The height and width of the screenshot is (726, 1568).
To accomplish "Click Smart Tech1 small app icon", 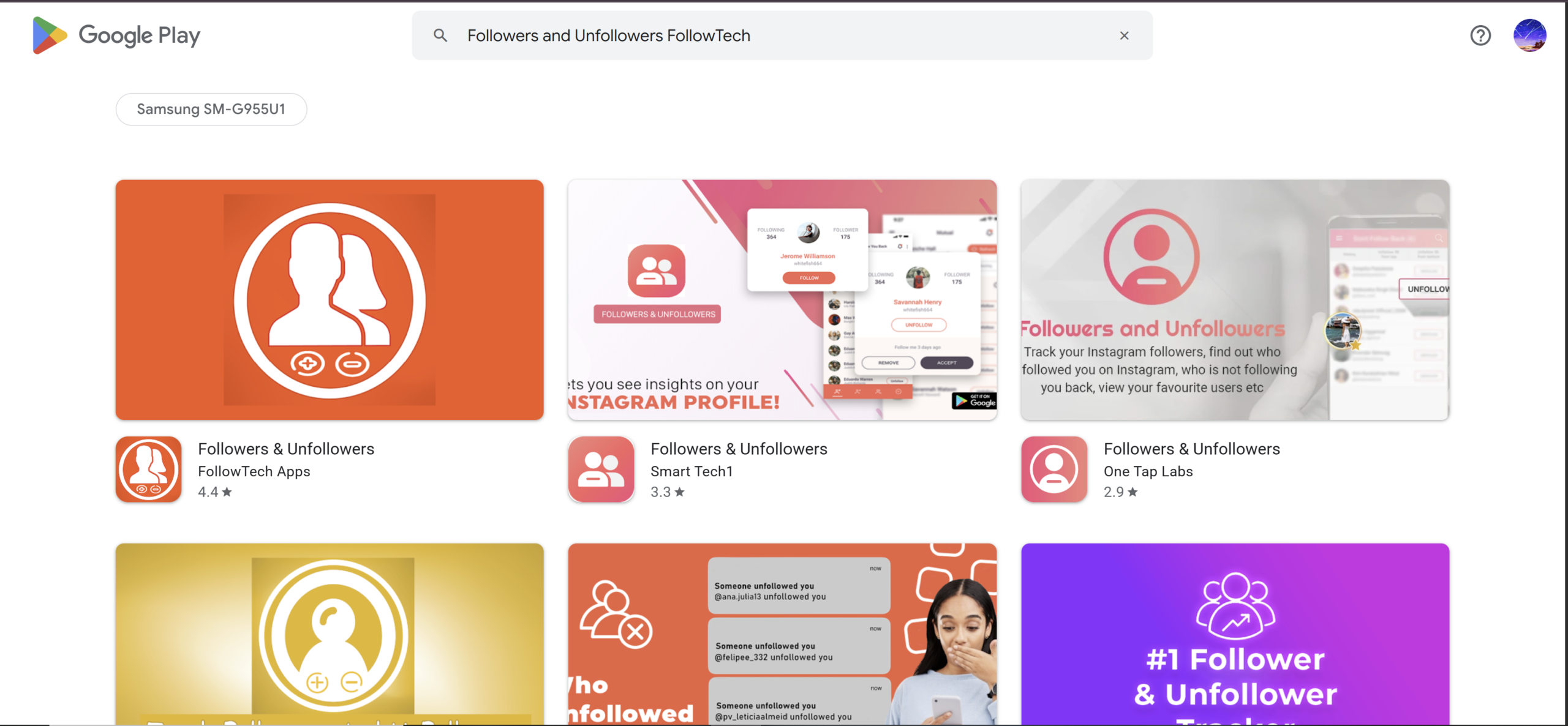I will (x=601, y=469).
